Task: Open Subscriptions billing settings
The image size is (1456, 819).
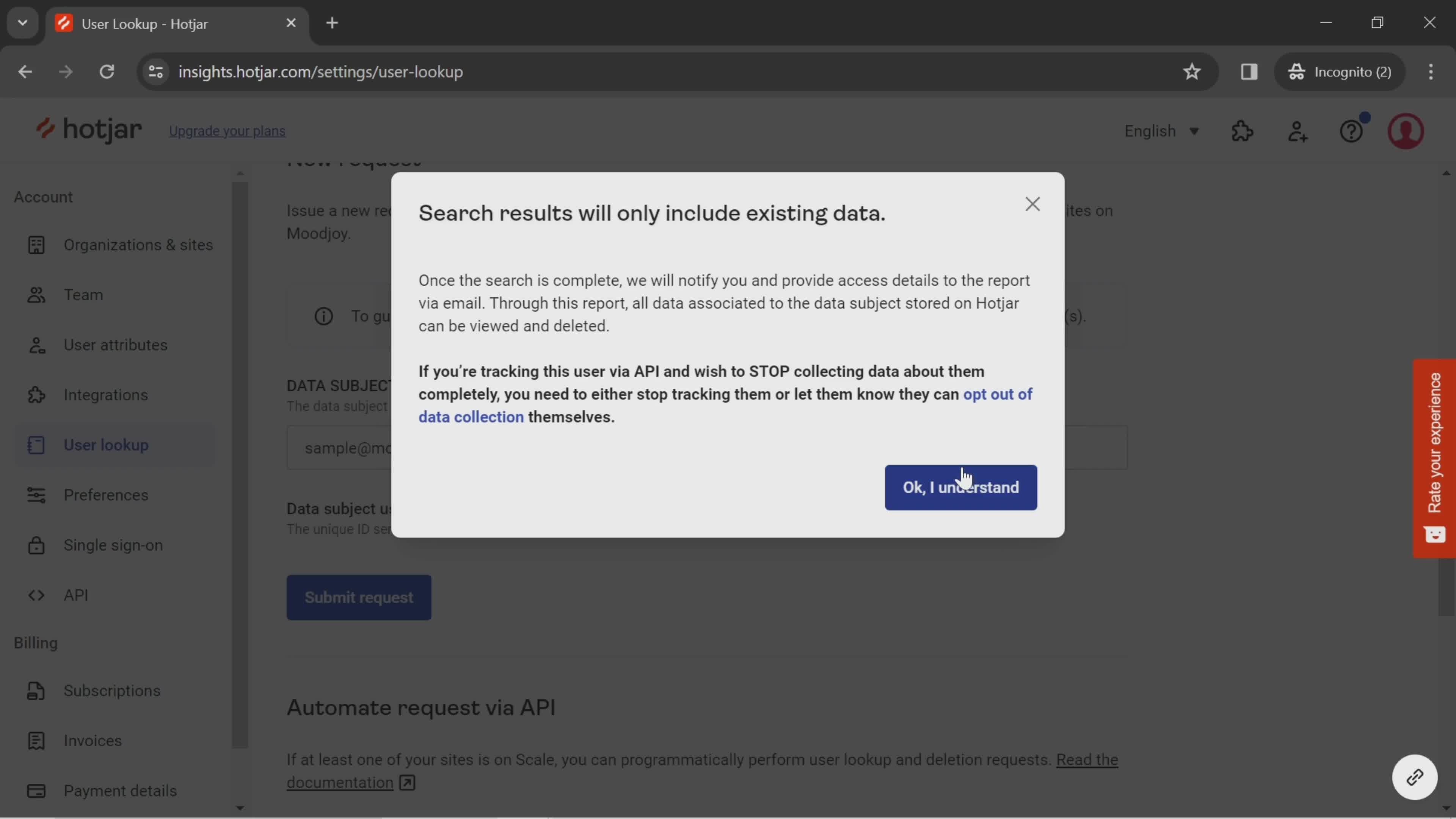Action: click(112, 690)
